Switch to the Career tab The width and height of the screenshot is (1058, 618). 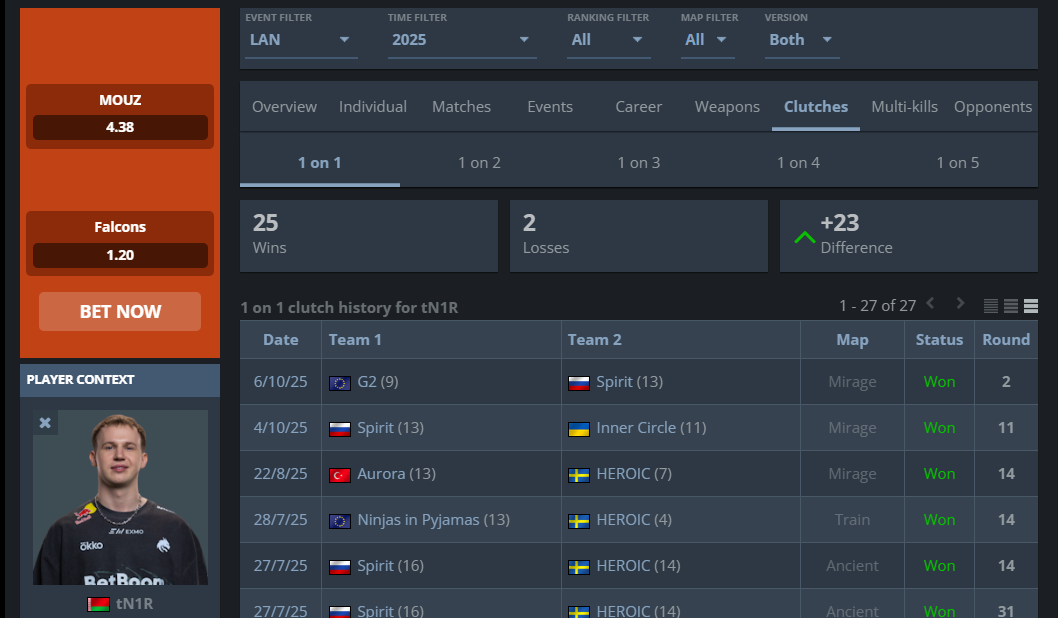click(638, 107)
